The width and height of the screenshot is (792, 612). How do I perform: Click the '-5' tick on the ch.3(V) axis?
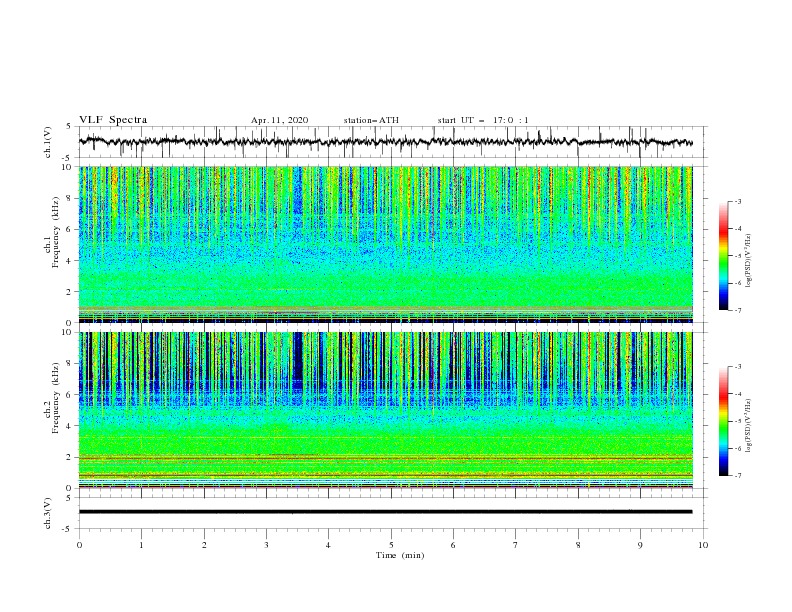(68, 529)
